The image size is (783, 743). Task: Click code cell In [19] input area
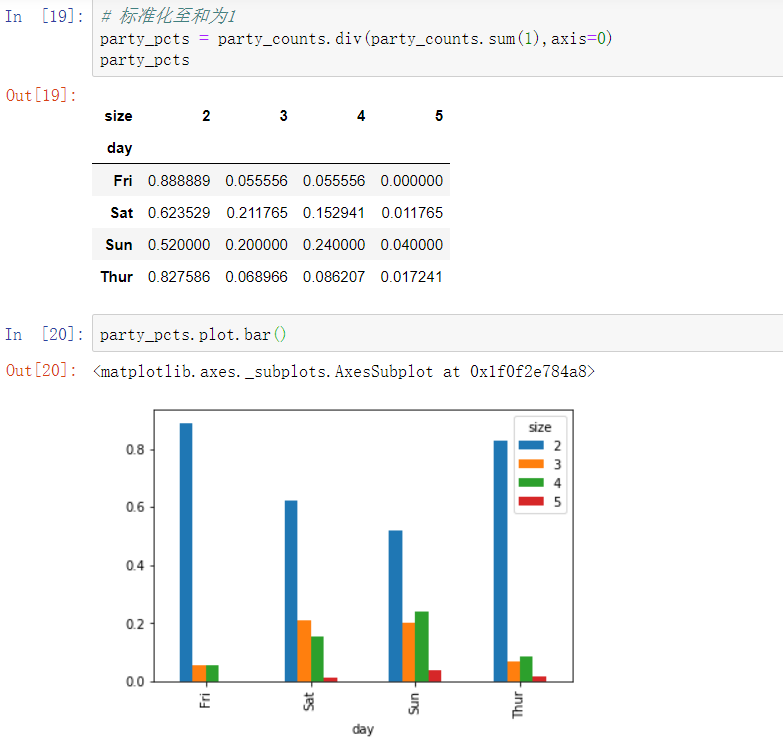coord(437,39)
